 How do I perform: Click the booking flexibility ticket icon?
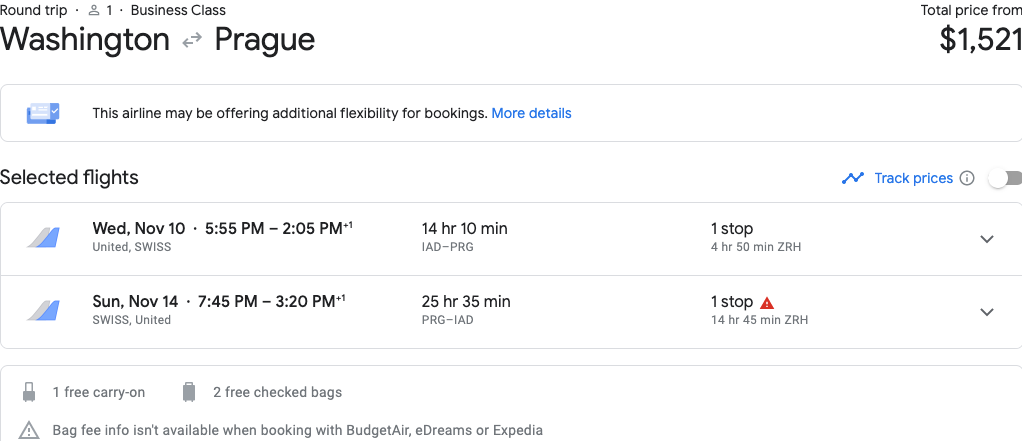tap(43, 113)
